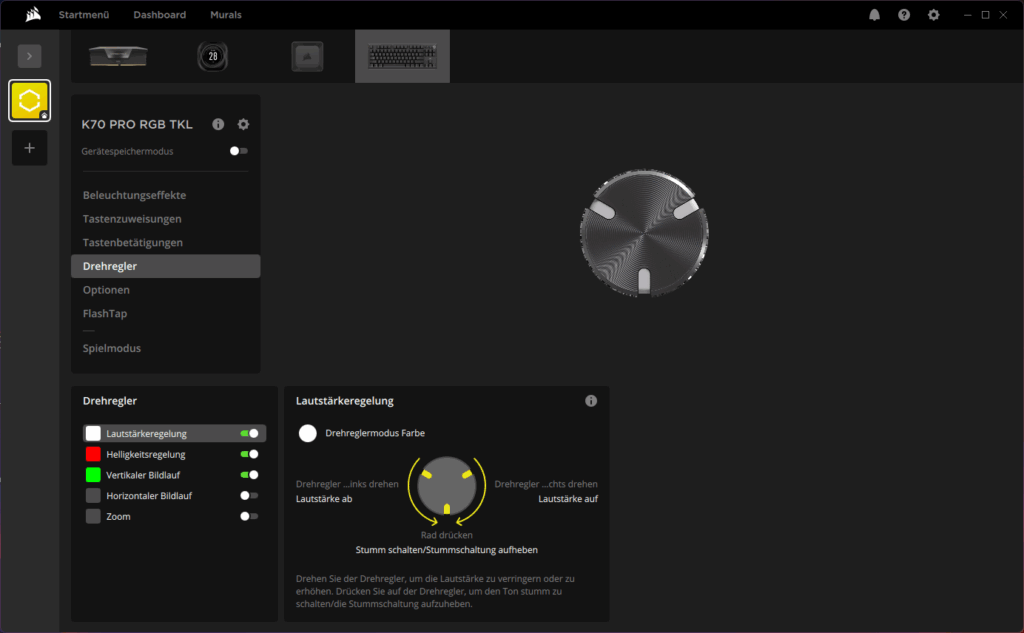
Task: Enable the Horizontaler Bildlauf toggle
Action: (249, 496)
